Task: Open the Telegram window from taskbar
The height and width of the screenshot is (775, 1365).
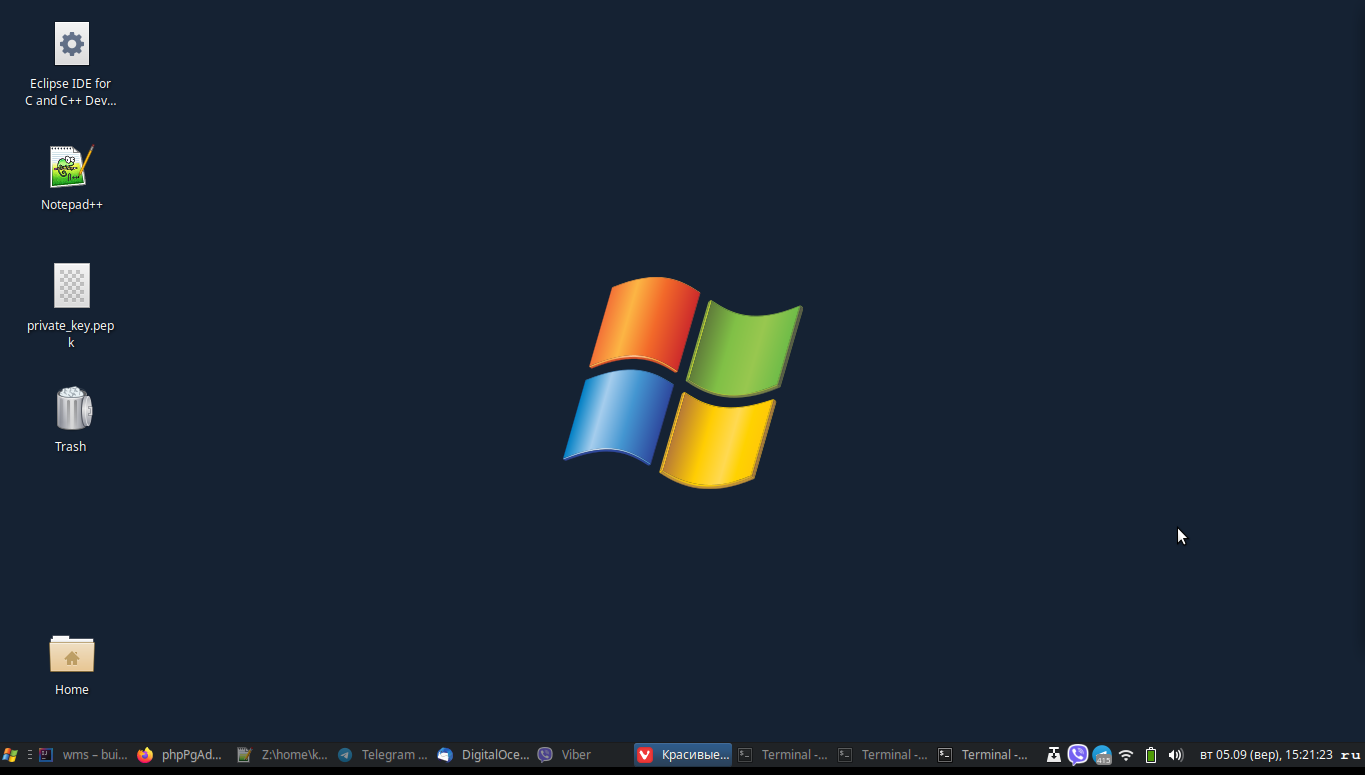Action: (x=382, y=755)
